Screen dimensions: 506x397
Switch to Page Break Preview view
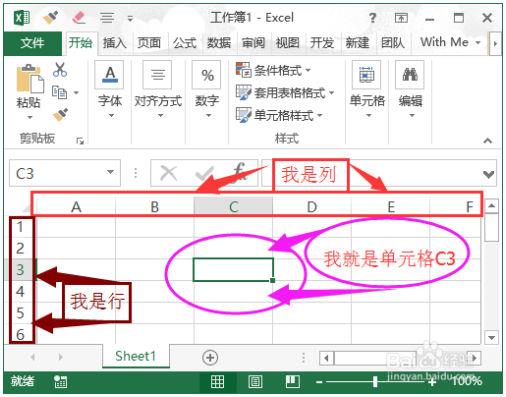292,381
